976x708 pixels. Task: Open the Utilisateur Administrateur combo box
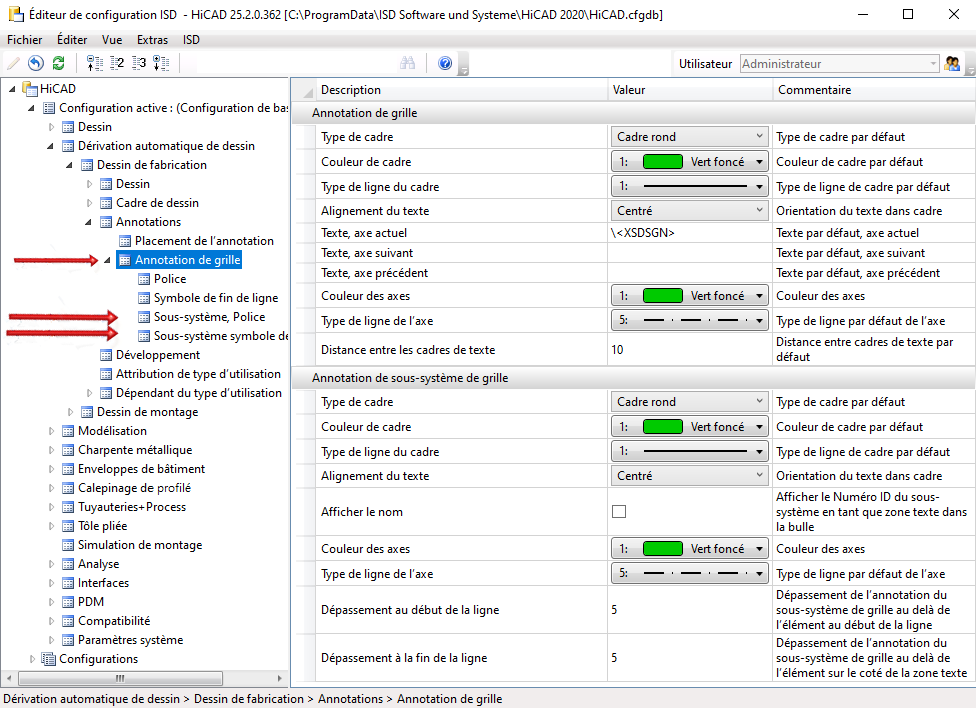click(x=839, y=63)
